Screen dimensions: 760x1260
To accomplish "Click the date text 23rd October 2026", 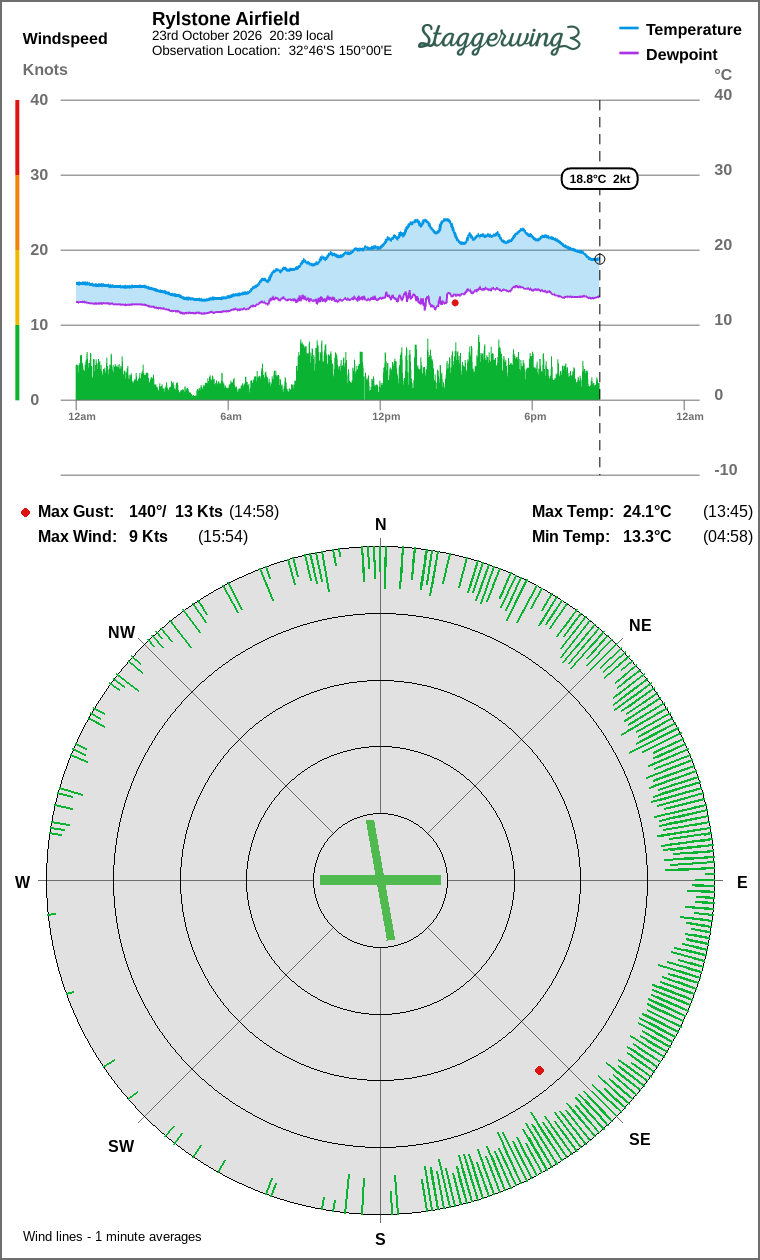I will pos(207,35).
